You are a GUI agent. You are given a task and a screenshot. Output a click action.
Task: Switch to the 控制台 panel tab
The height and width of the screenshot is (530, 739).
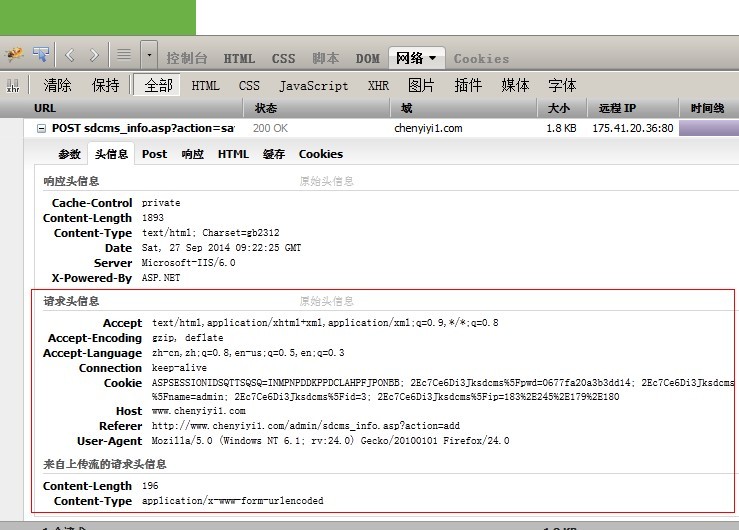tap(187, 59)
